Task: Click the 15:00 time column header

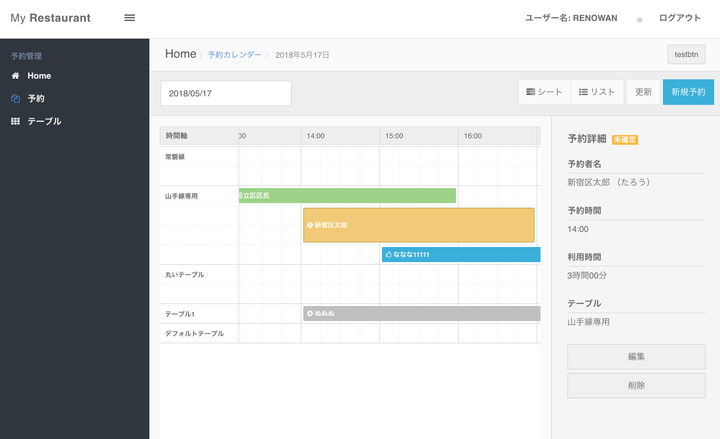Action: pyautogui.click(x=394, y=135)
